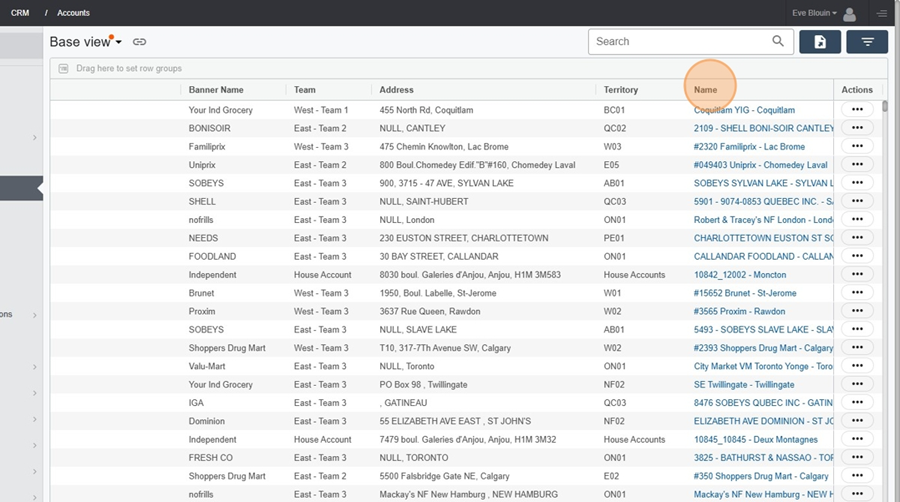
Task: Open actions for FOODLAND Callandar row
Action: pos(858,256)
